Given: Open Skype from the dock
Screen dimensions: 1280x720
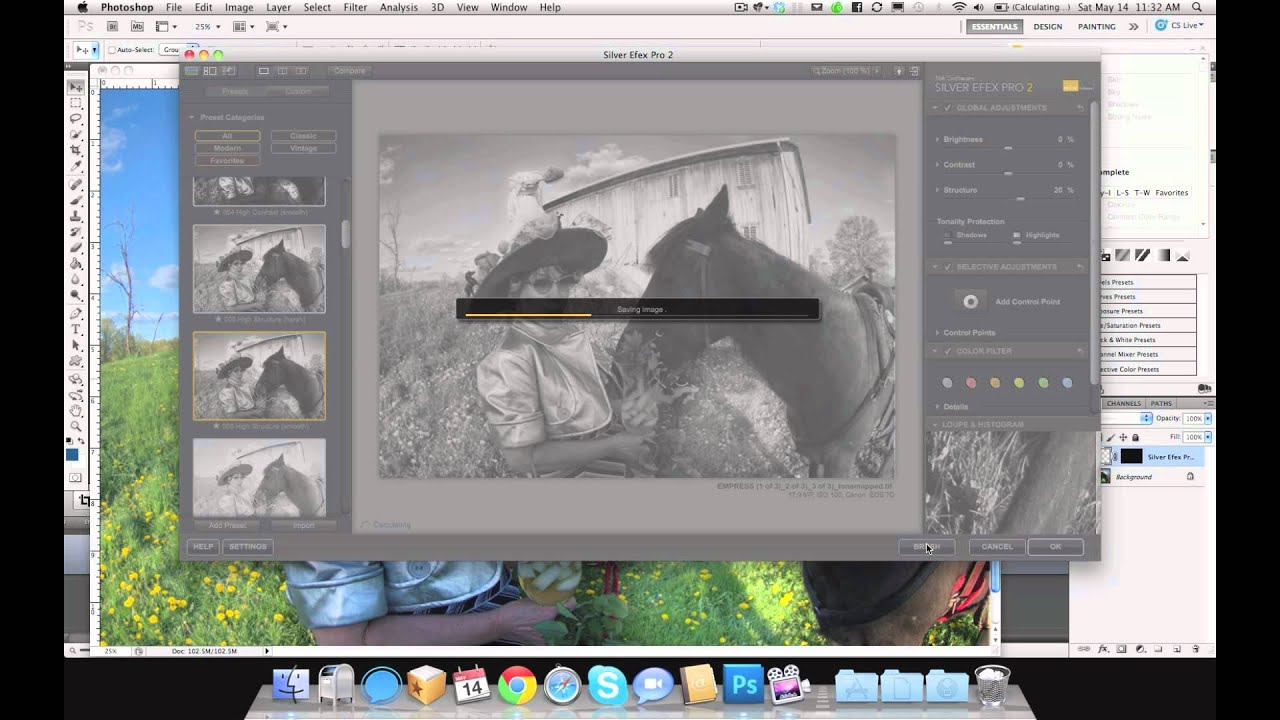Looking at the screenshot, I should (607, 685).
